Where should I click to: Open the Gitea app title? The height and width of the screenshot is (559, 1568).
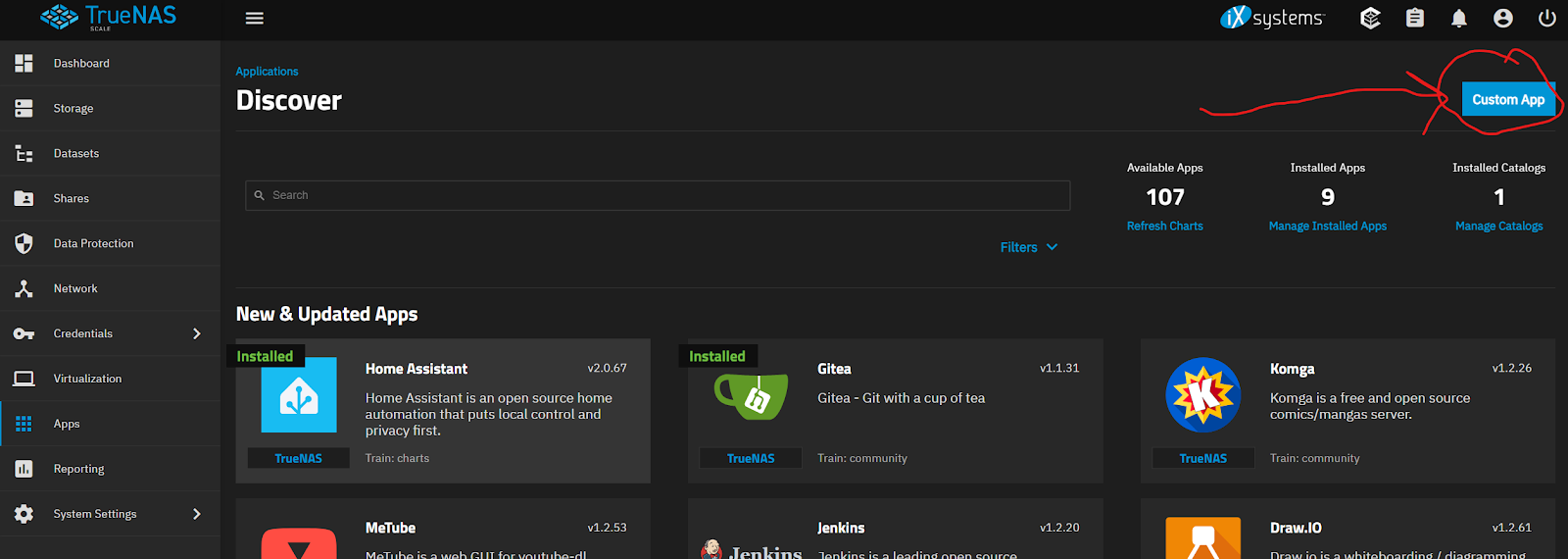834,369
